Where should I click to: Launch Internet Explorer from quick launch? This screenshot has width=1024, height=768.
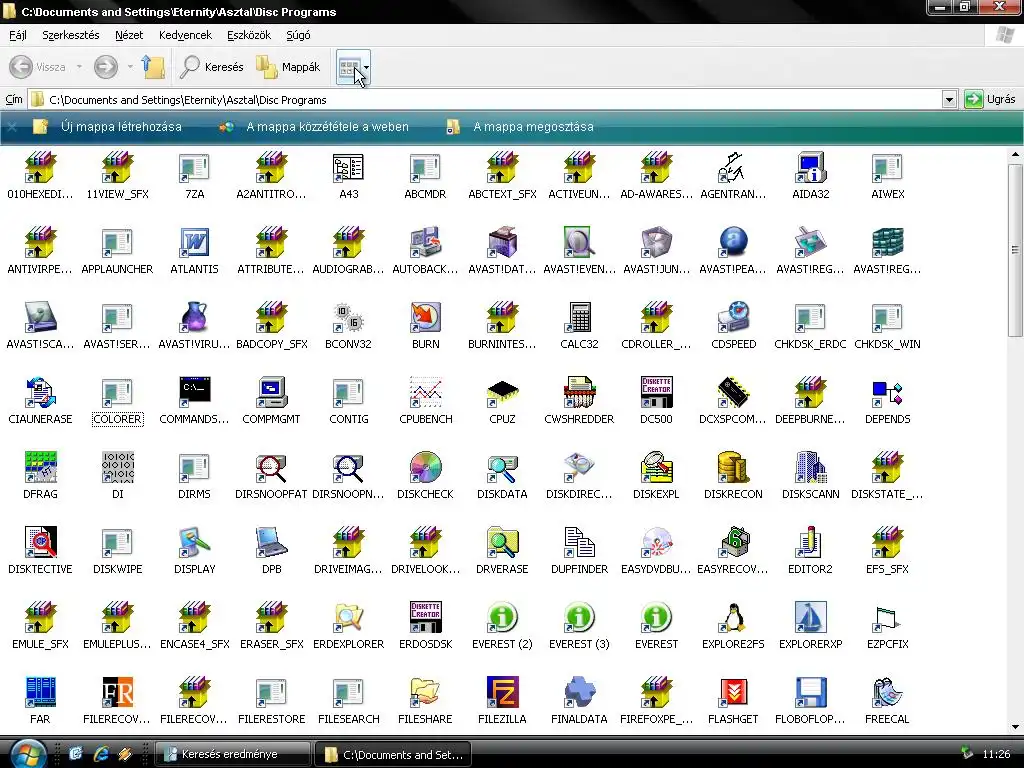(x=101, y=754)
